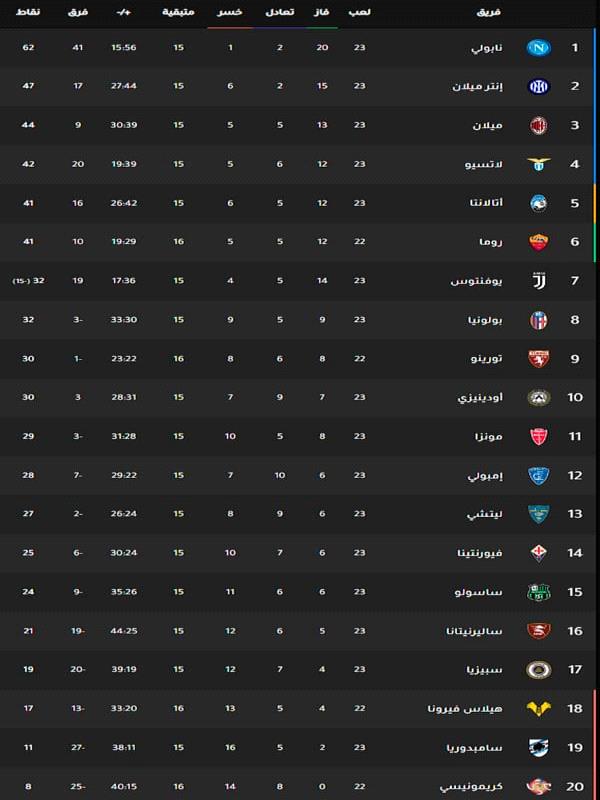
Task: Open the Sampdoria crest icon
Action: pos(539,747)
